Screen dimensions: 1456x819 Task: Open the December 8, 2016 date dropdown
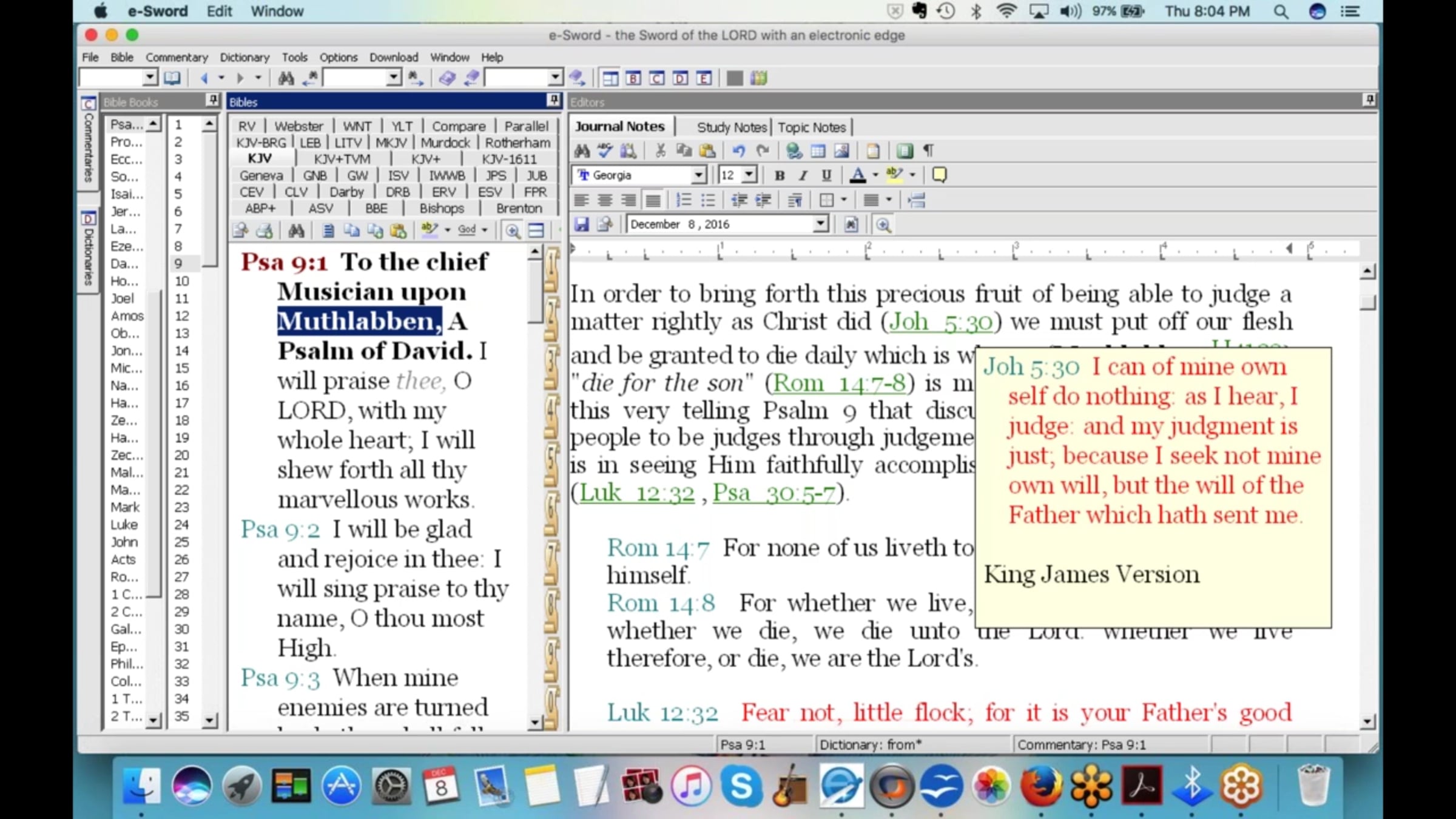pyautogui.click(x=820, y=224)
